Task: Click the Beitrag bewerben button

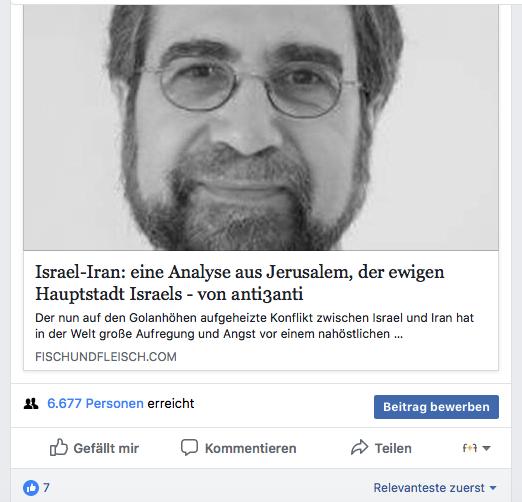Action: [x=436, y=407]
